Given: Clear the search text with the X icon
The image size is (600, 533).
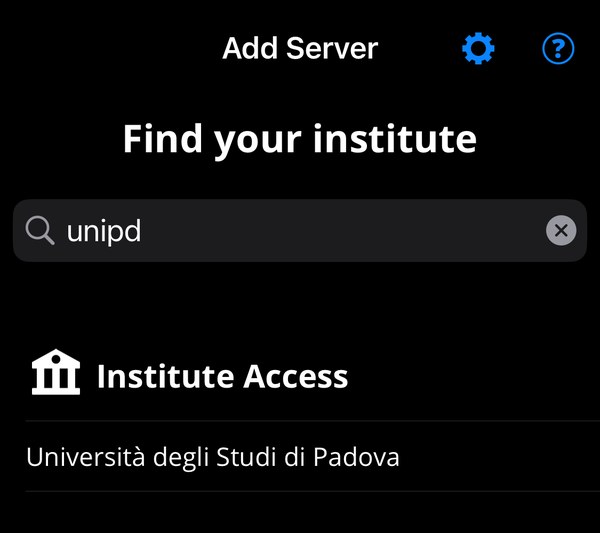Looking at the screenshot, I should 561,231.
